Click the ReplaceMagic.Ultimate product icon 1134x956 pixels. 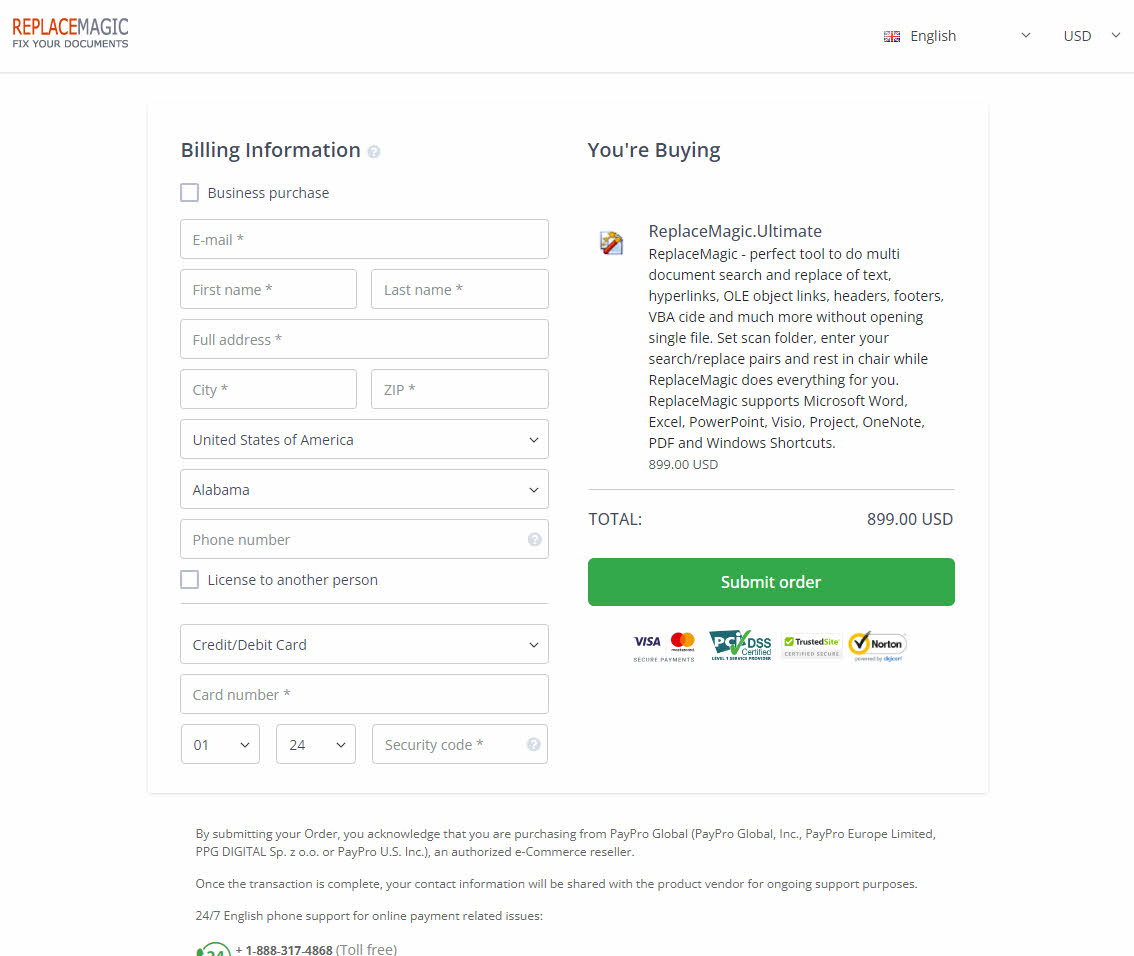click(611, 242)
